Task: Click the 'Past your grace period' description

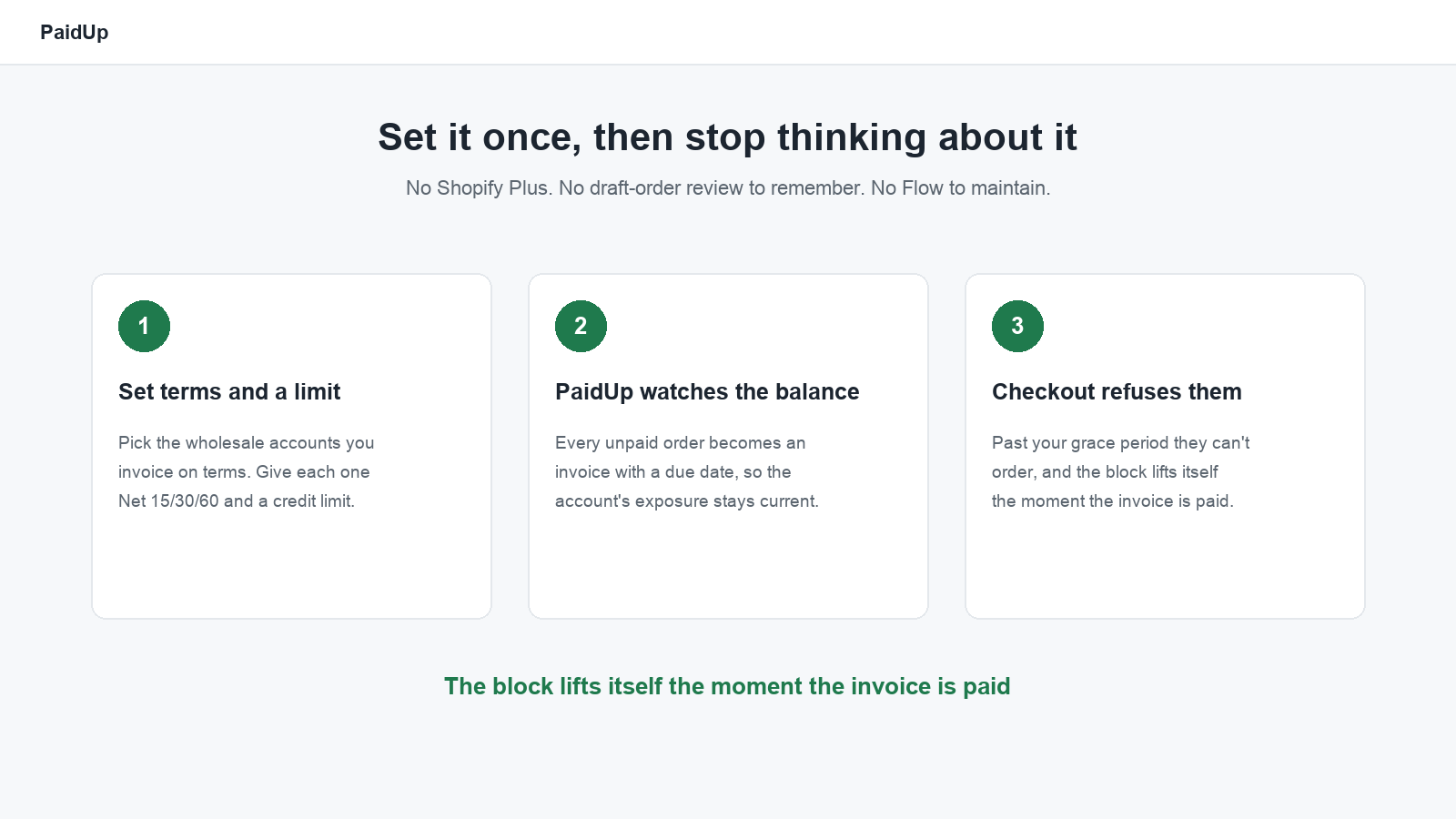Action: (x=1120, y=471)
